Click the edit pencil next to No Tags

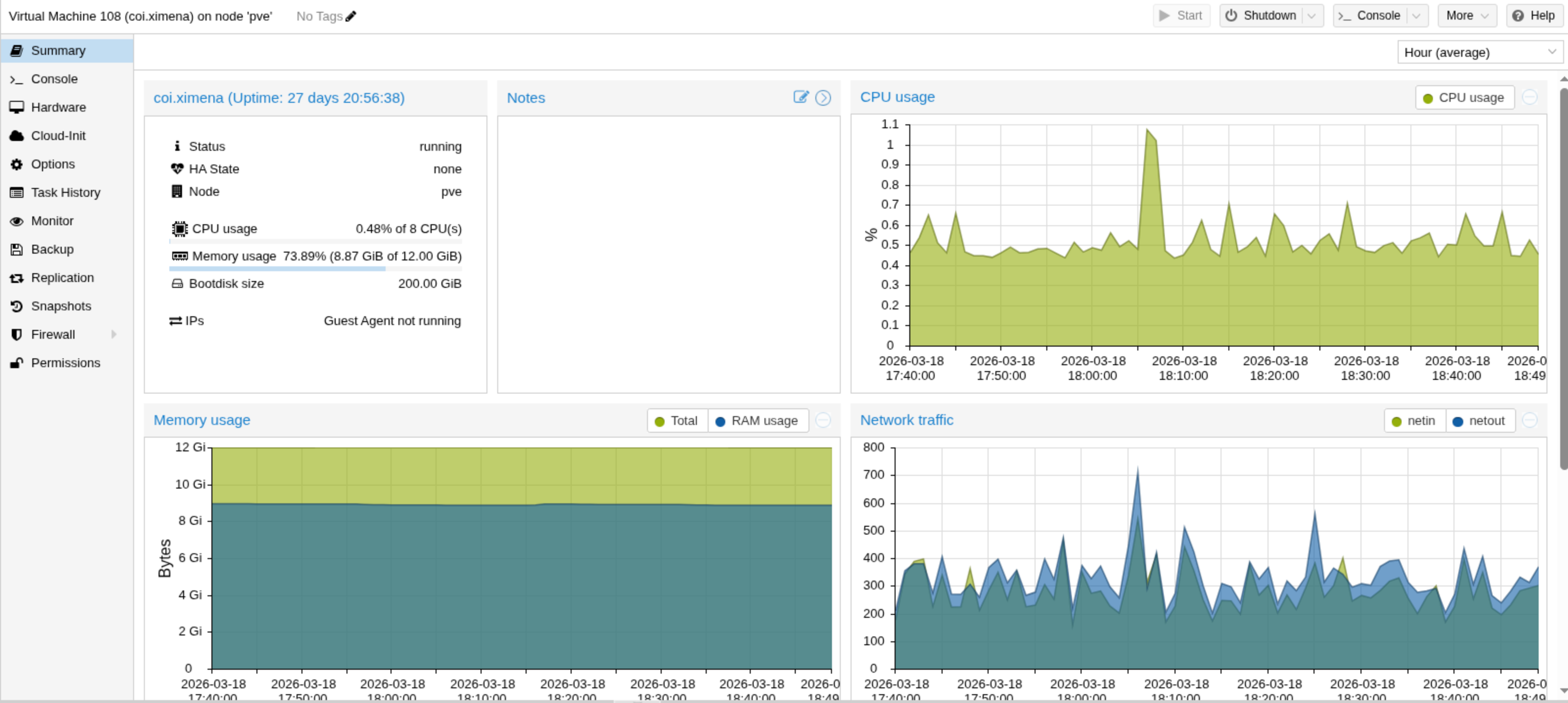click(349, 16)
